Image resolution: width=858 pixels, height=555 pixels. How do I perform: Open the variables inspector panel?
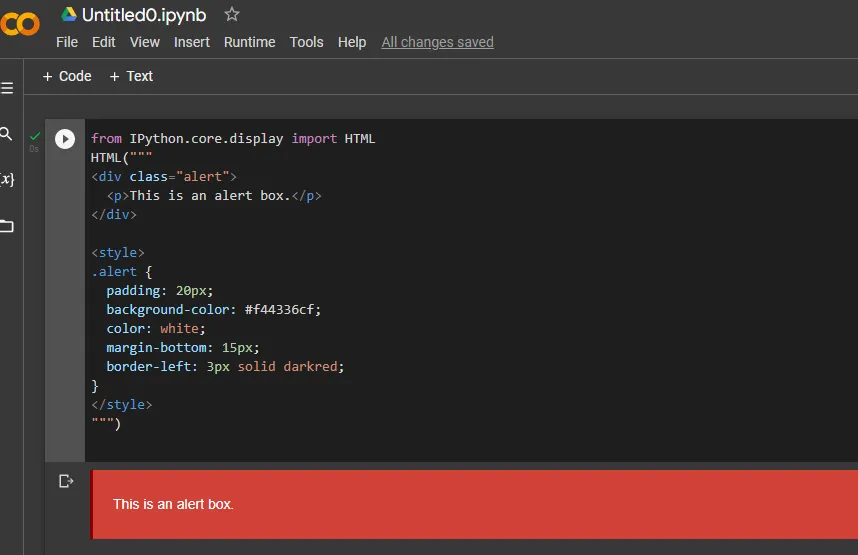click(x=7, y=179)
